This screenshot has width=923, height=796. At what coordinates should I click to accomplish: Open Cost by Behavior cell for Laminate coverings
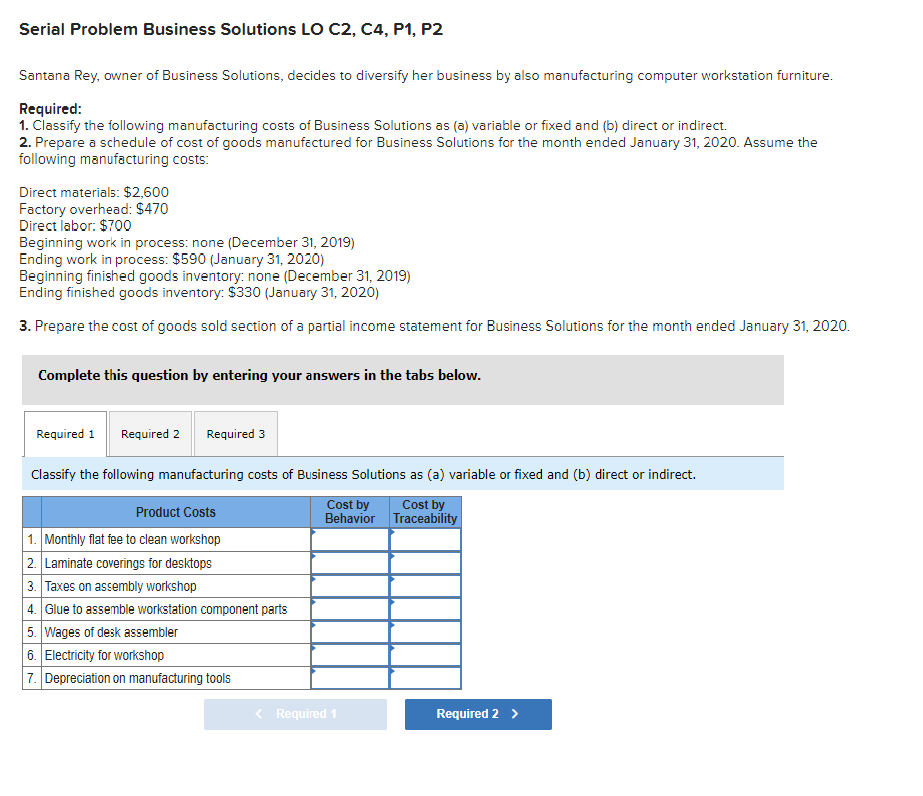pos(350,563)
